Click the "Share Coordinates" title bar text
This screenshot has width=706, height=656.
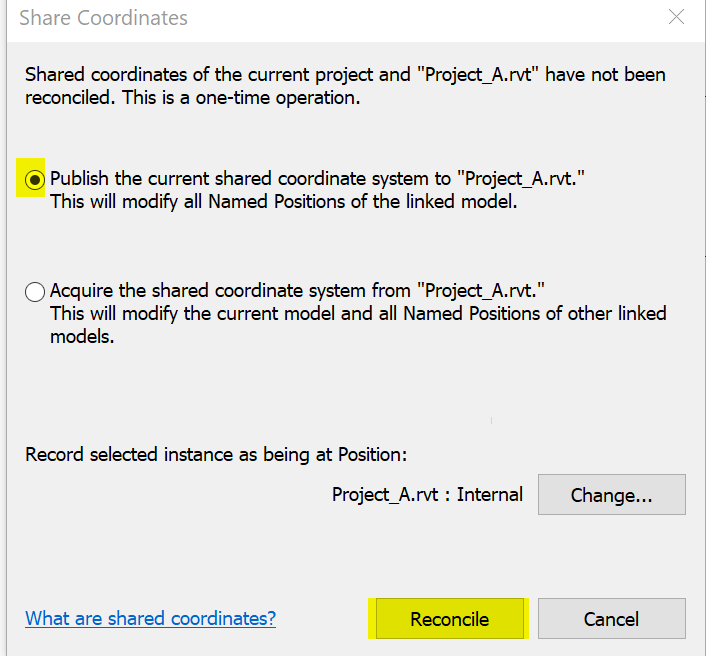click(x=103, y=18)
